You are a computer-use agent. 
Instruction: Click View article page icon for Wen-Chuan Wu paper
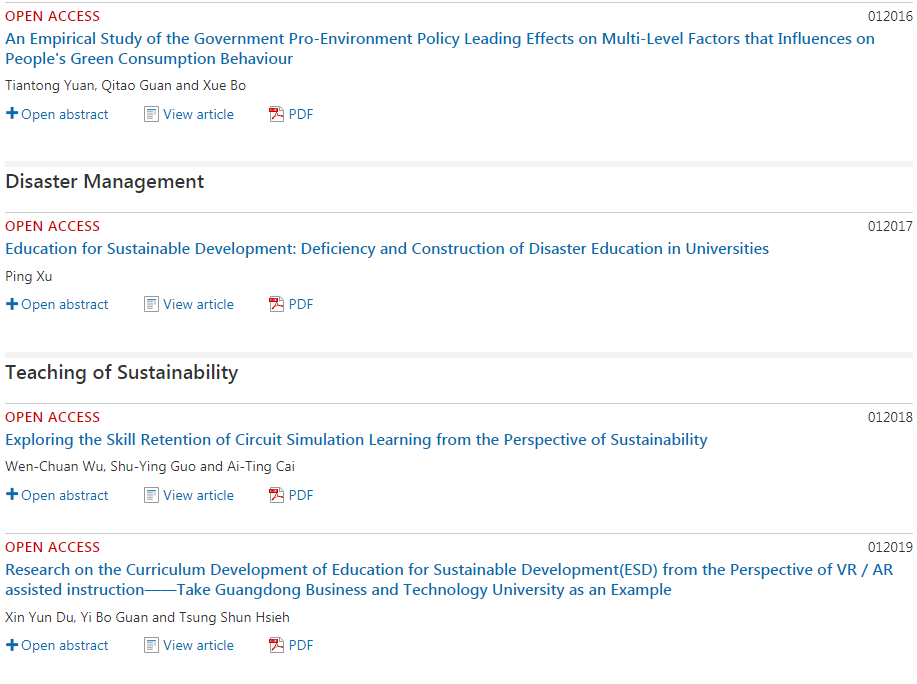(x=151, y=495)
